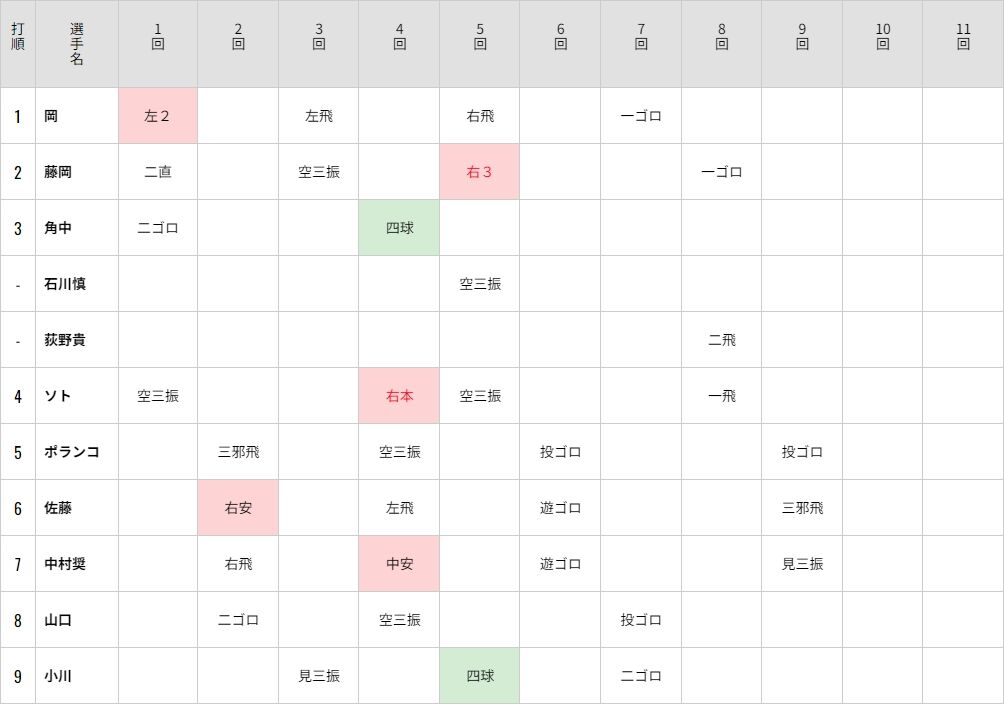
Task: Click 中村奨's 中安 result cell
Action: (399, 564)
